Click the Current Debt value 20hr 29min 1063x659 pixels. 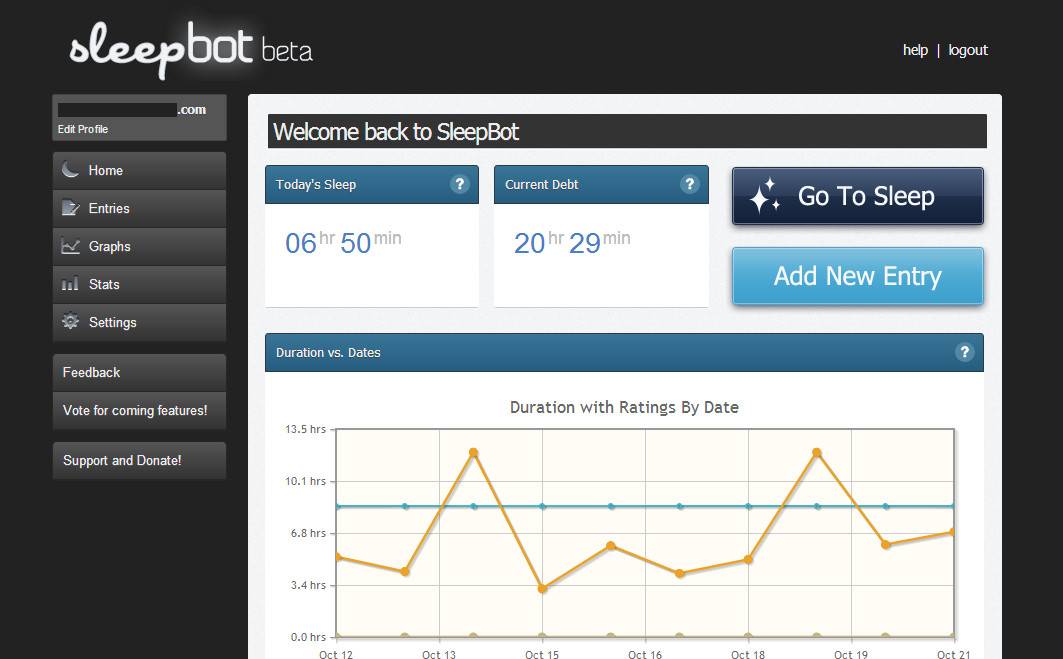[x=572, y=242]
